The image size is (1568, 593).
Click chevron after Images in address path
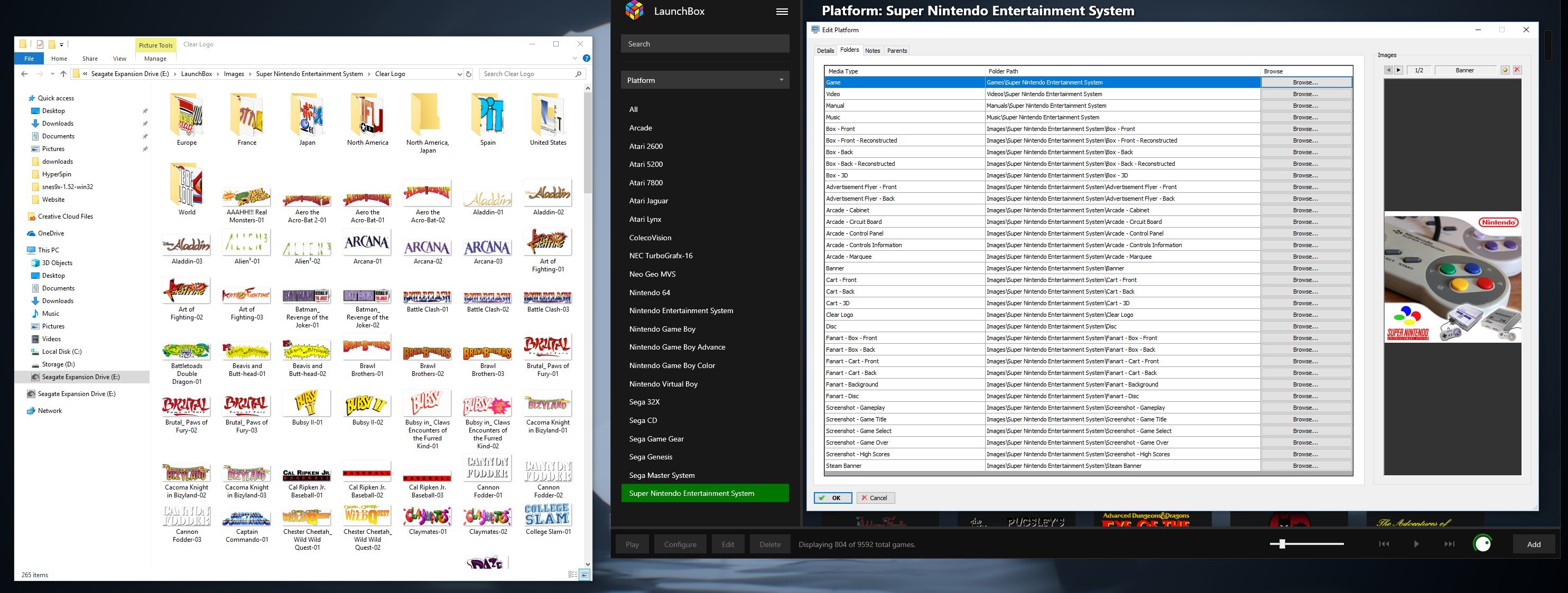[x=249, y=73]
